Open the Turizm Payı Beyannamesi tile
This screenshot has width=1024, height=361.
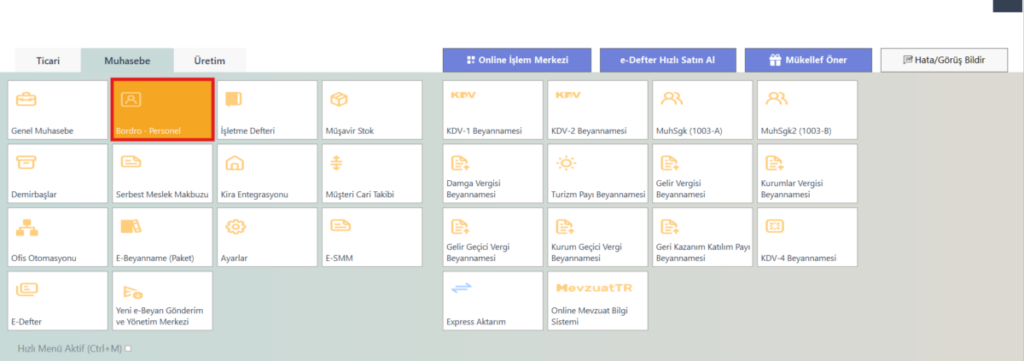point(598,174)
